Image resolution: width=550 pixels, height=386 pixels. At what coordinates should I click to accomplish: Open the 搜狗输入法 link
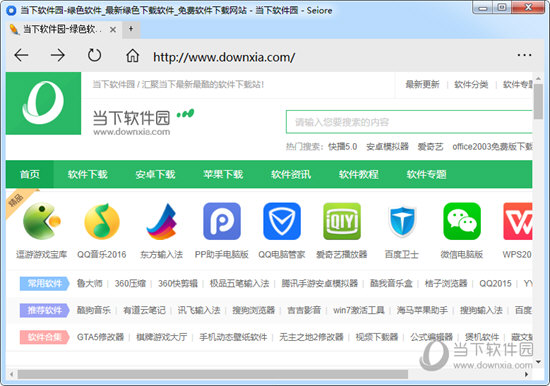point(481,310)
